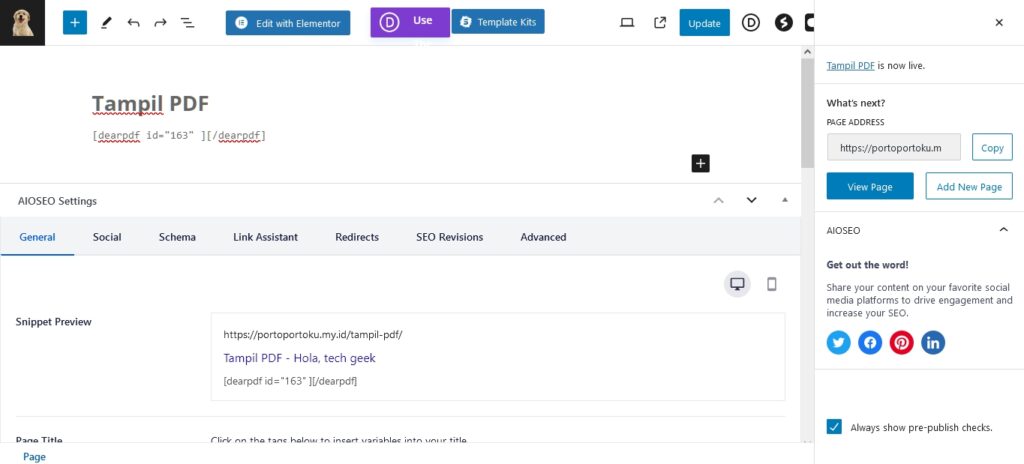The height and width of the screenshot is (464, 1024).
Task: Click the View Page button
Action: pos(870,186)
